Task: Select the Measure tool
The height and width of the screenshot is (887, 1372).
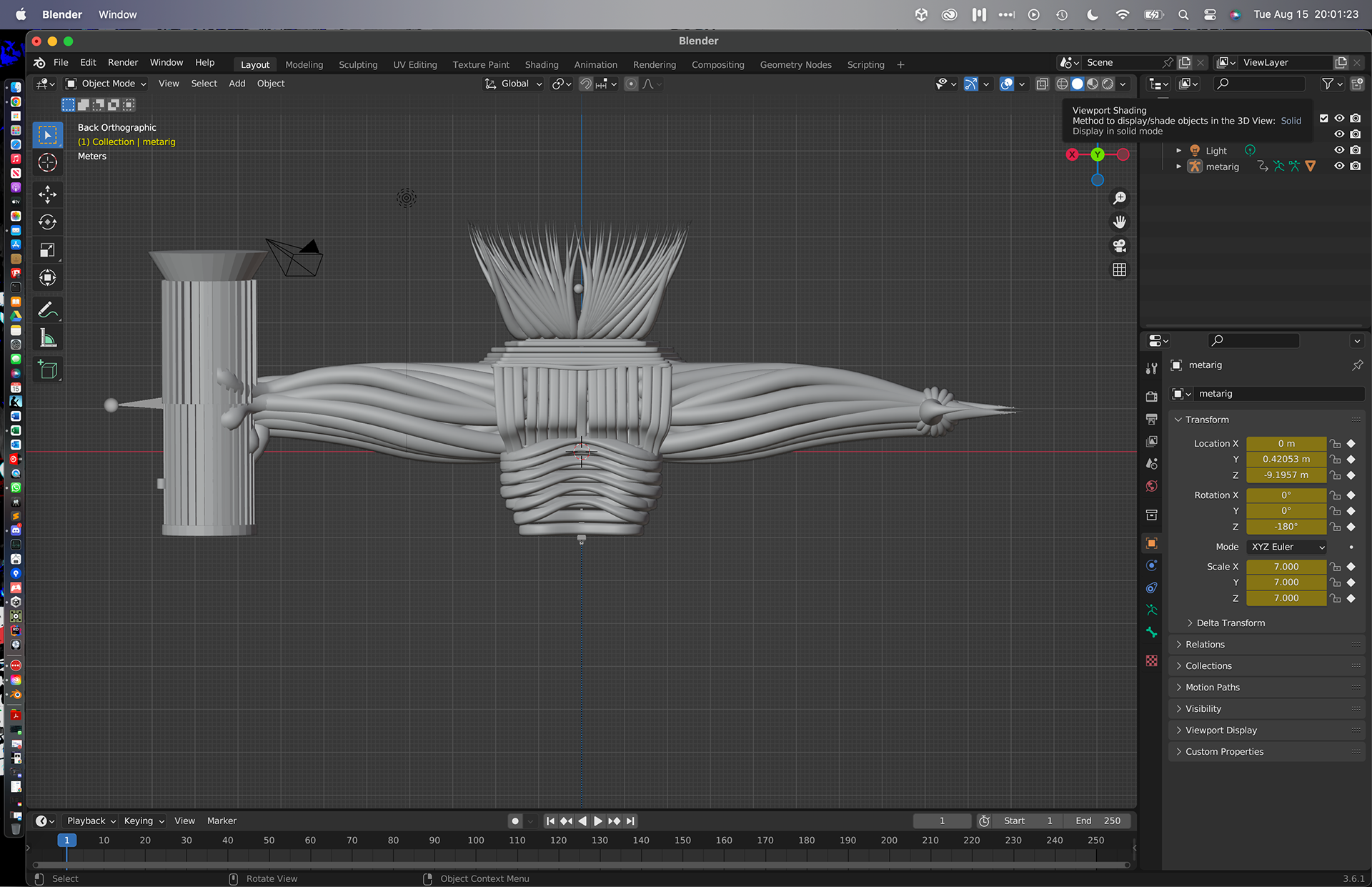Action: click(48, 338)
